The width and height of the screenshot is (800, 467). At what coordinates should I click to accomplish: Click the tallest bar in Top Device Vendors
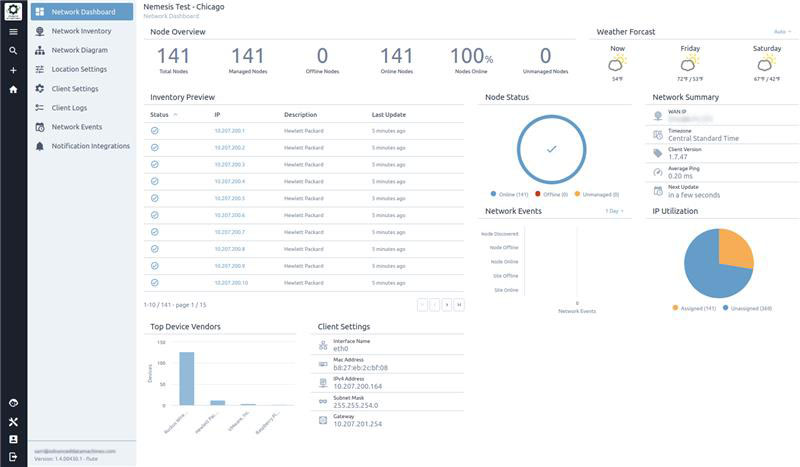(x=187, y=378)
